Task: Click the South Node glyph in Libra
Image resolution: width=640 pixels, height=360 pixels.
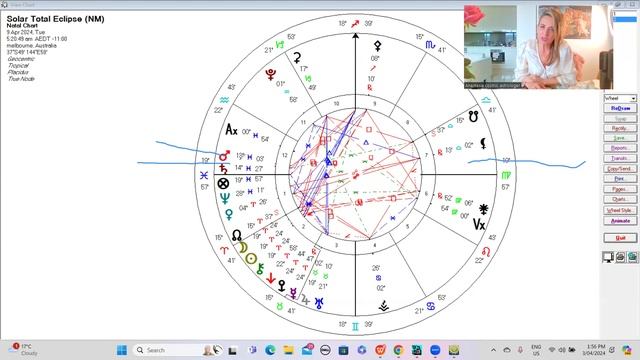Action: coord(473,117)
